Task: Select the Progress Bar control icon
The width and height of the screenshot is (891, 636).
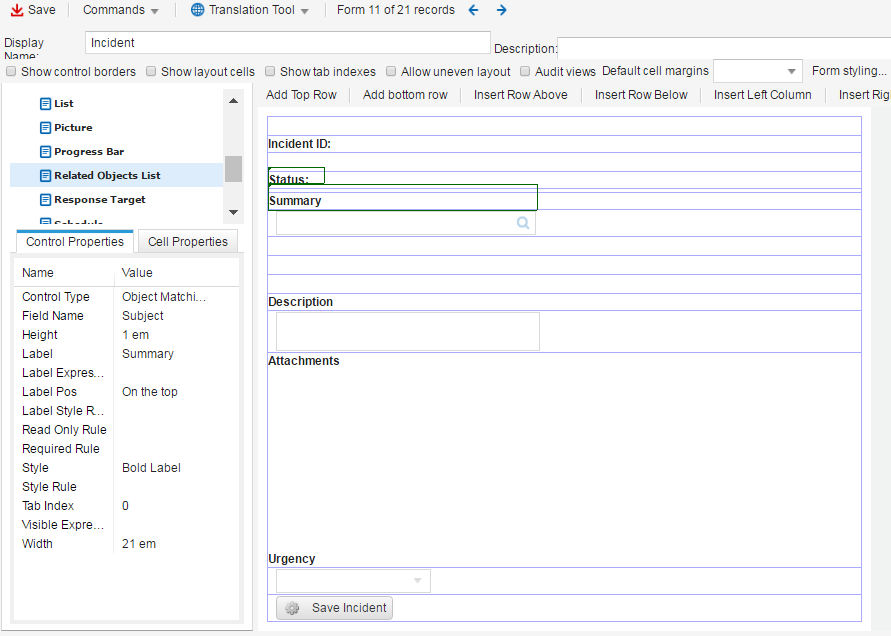Action: (x=45, y=152)
